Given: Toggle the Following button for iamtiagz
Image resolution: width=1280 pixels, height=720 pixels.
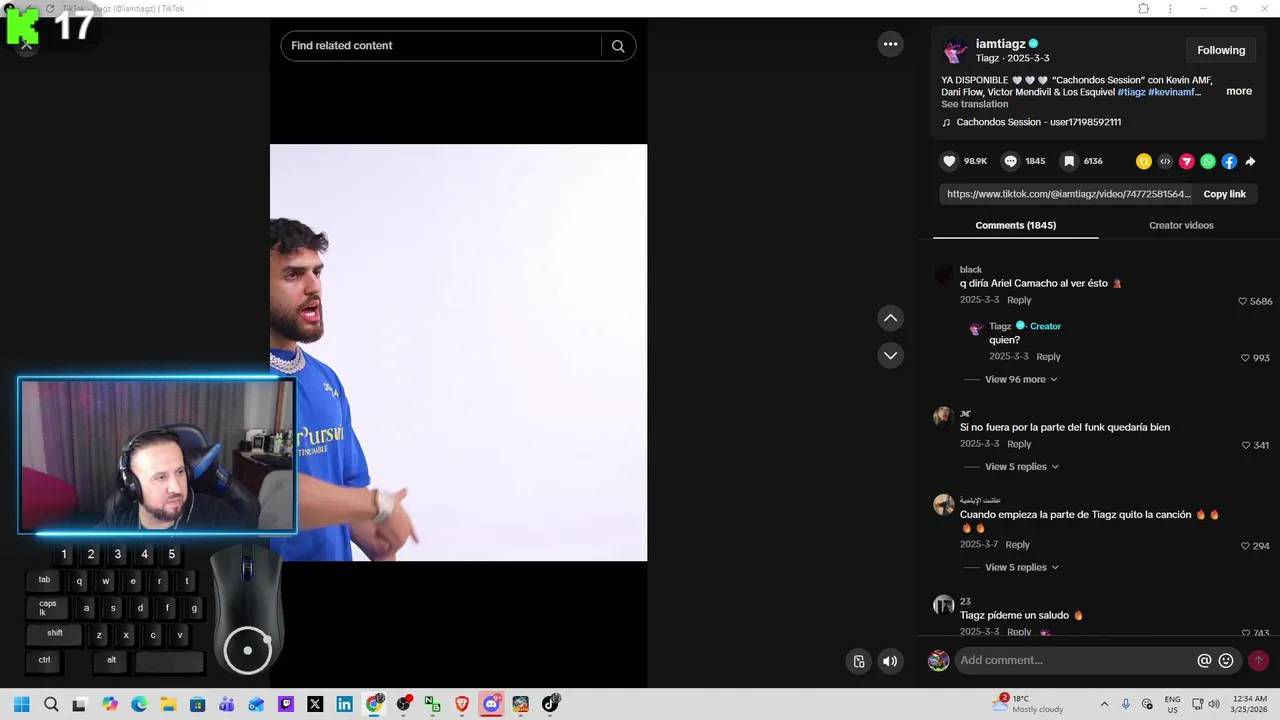Looking at the screenshot, I should point(1221,50).
